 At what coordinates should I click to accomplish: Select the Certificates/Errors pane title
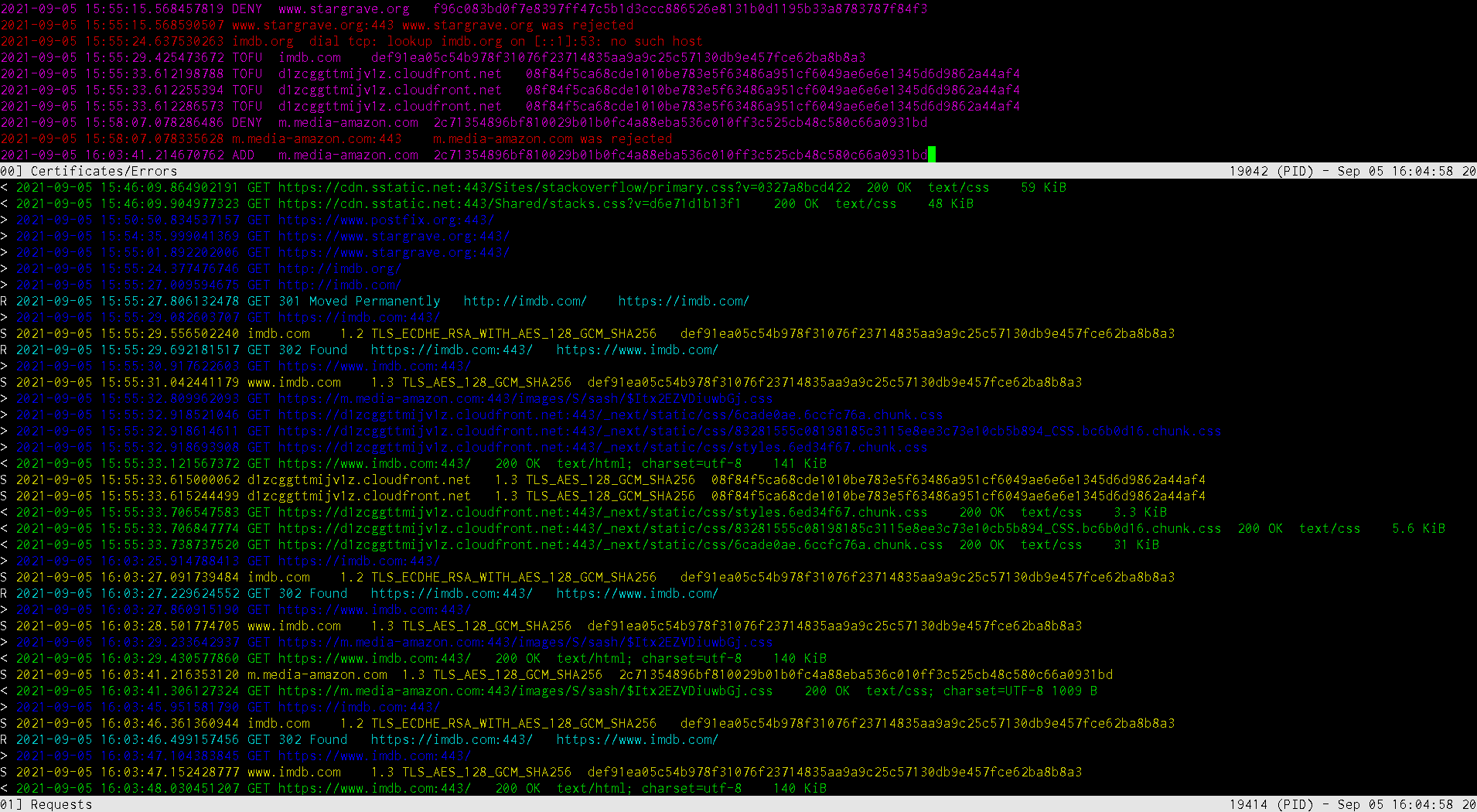104,171
